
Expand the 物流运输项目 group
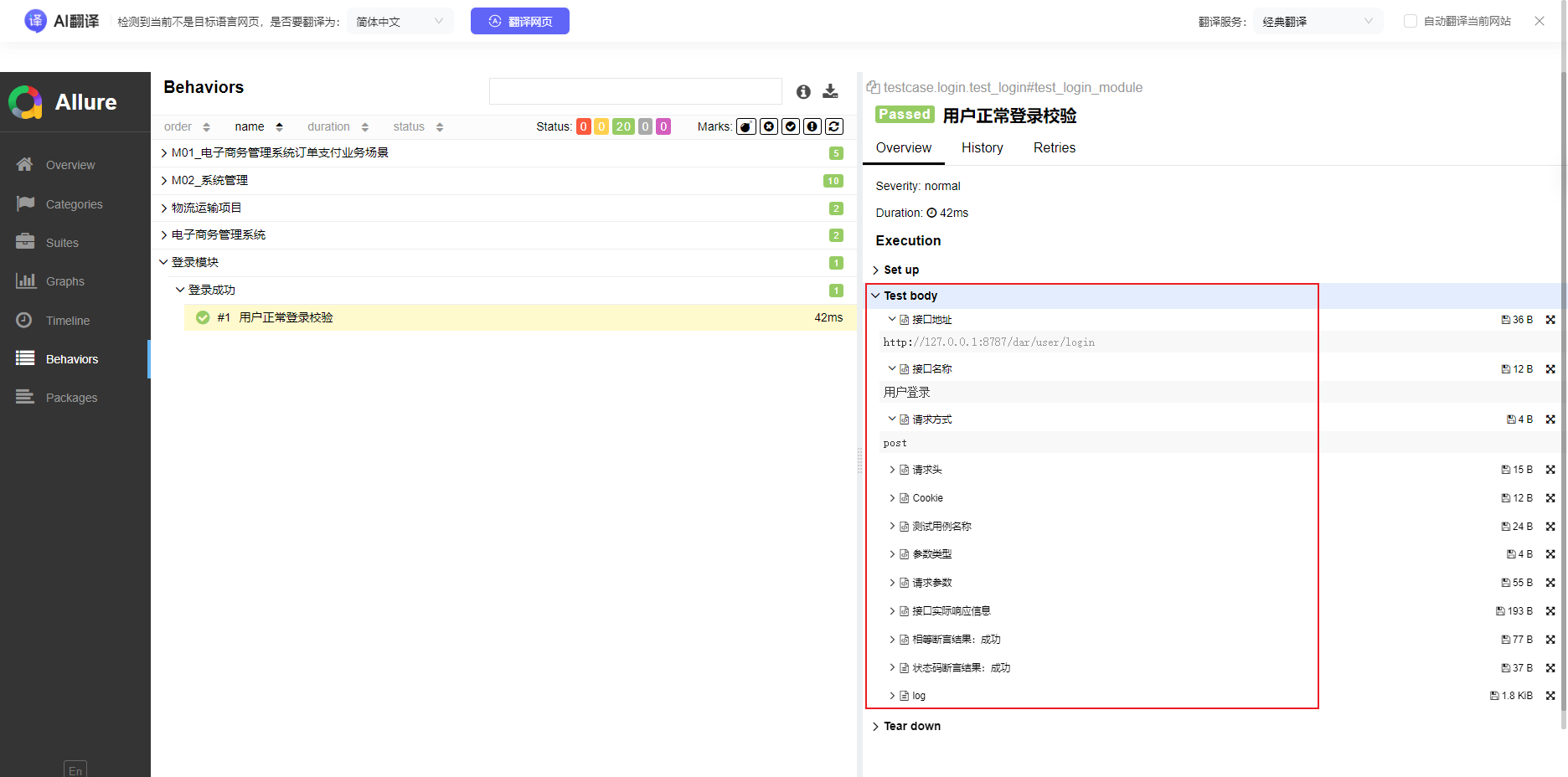(503, 208)
